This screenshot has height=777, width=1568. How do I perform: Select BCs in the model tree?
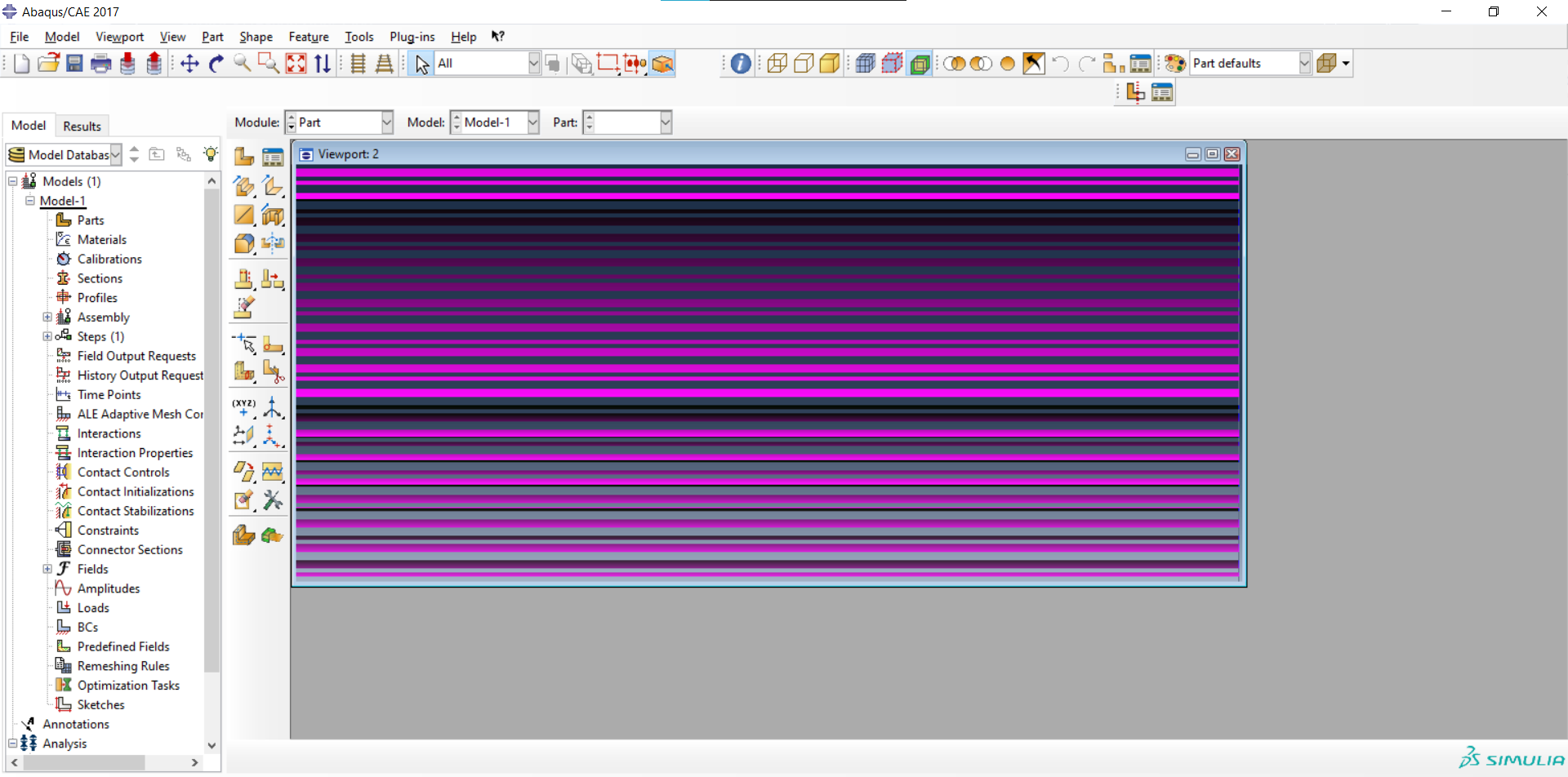87,628
